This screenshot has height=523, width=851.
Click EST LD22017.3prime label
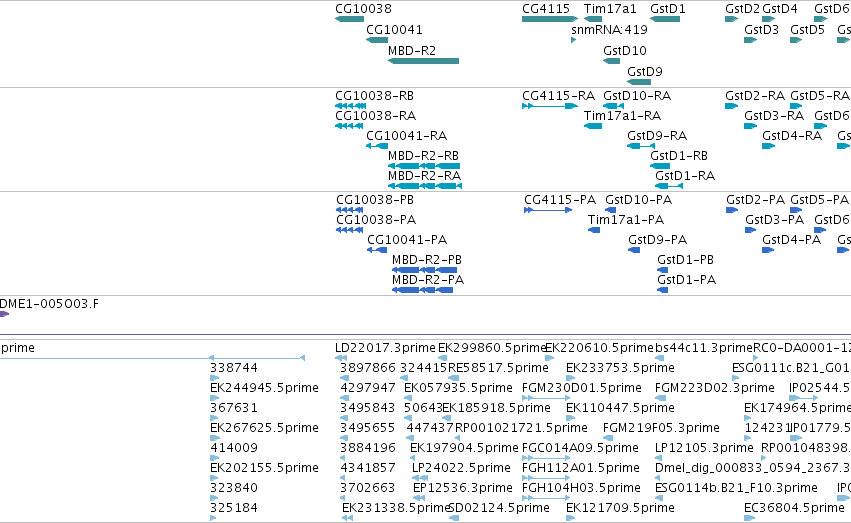(x=385, y=348)
